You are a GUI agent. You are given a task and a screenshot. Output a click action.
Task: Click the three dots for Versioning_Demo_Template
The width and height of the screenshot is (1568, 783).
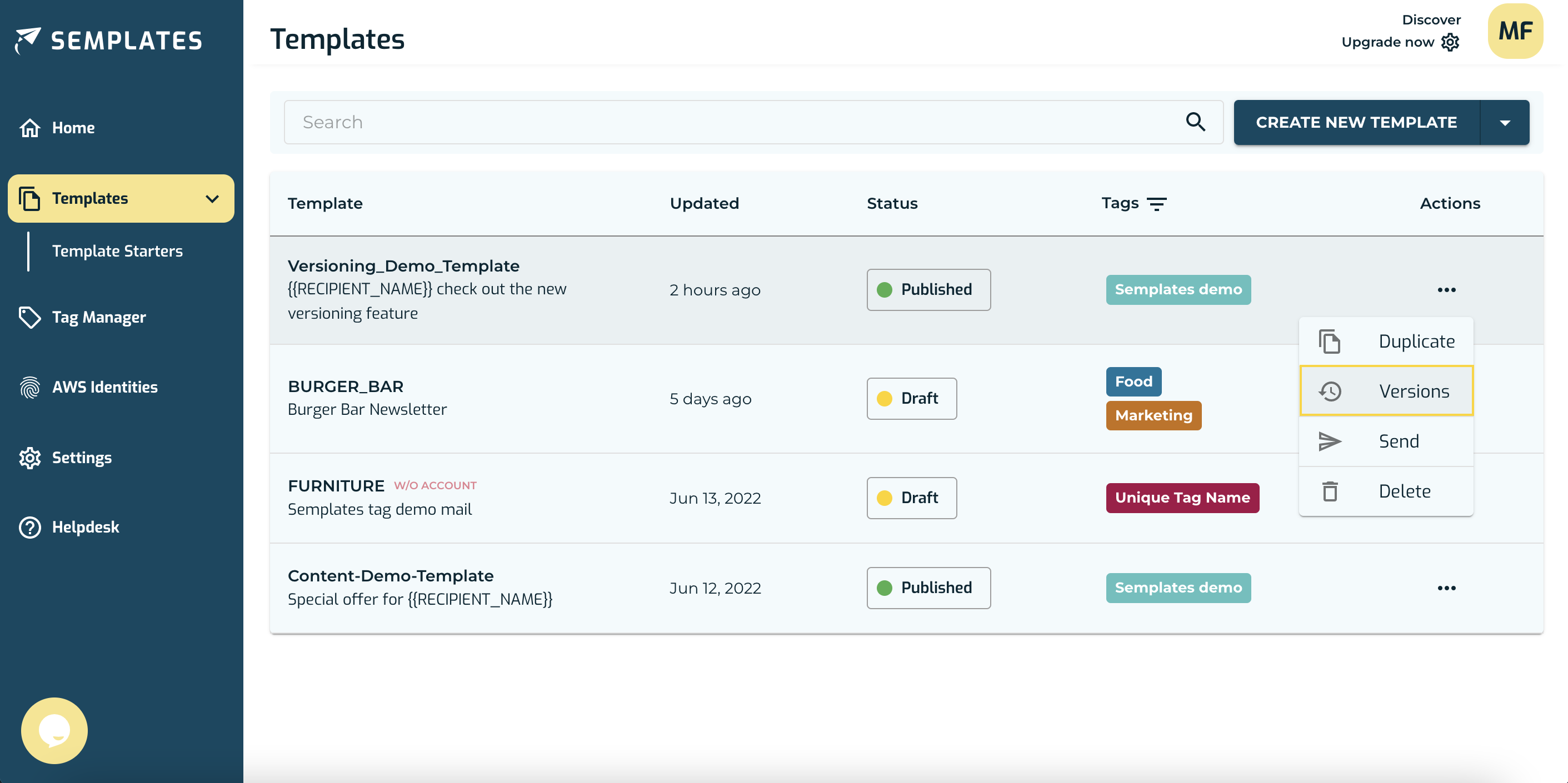click(x=1446, y=289)
